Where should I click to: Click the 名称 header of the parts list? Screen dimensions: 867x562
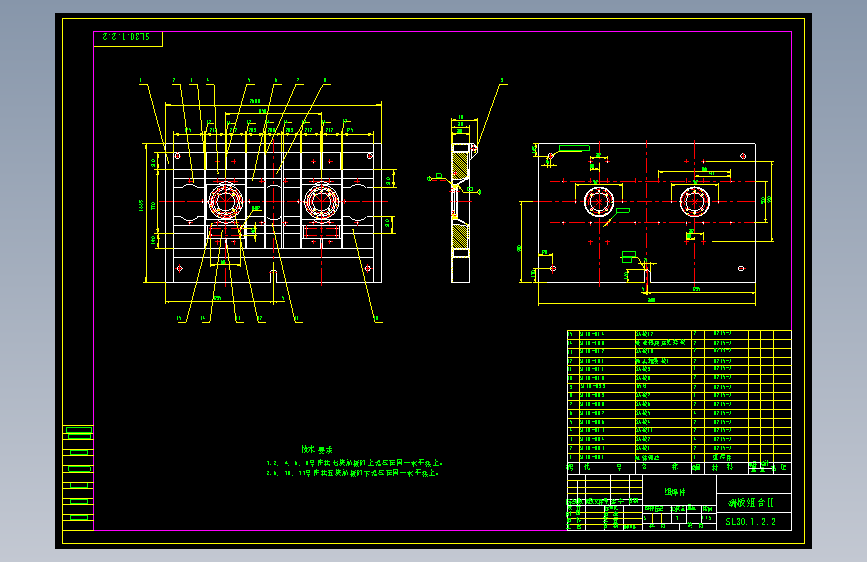(662, 467)
